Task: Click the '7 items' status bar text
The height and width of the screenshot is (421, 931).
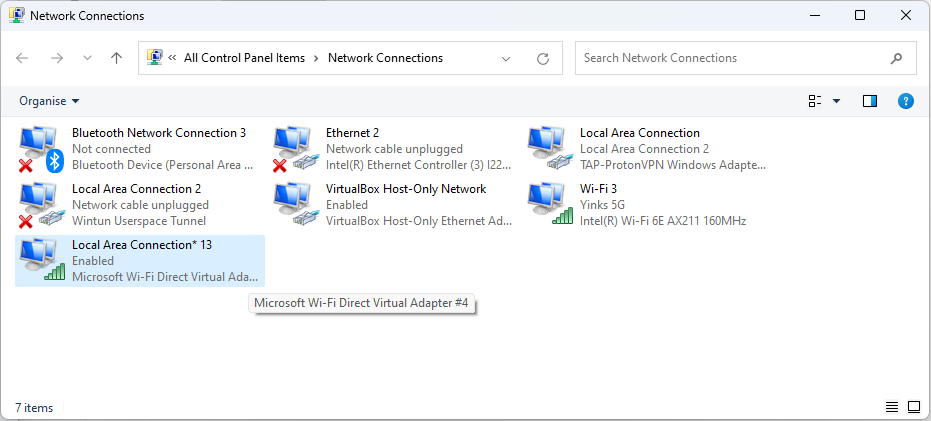Action: tap(34, 408)
